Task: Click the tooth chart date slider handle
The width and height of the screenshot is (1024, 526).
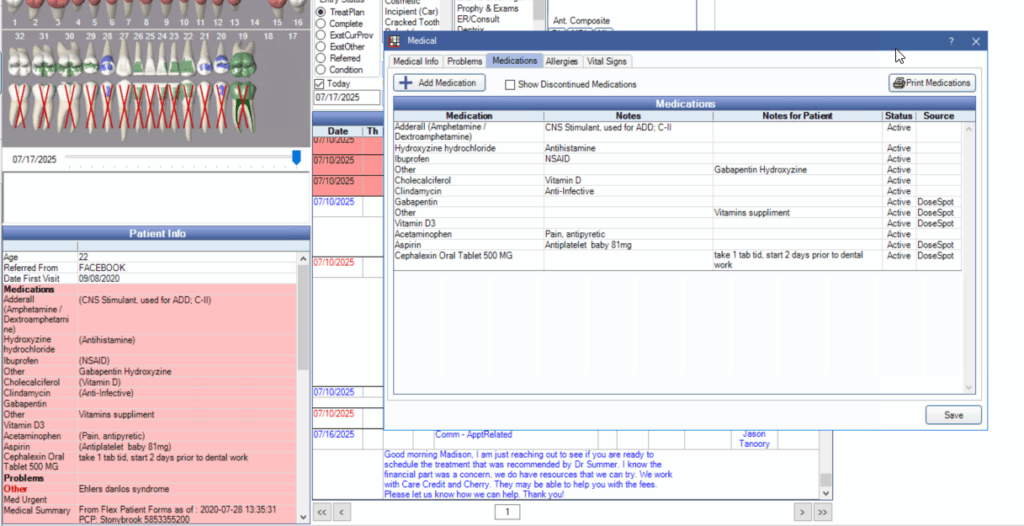Action: (296, 158)
